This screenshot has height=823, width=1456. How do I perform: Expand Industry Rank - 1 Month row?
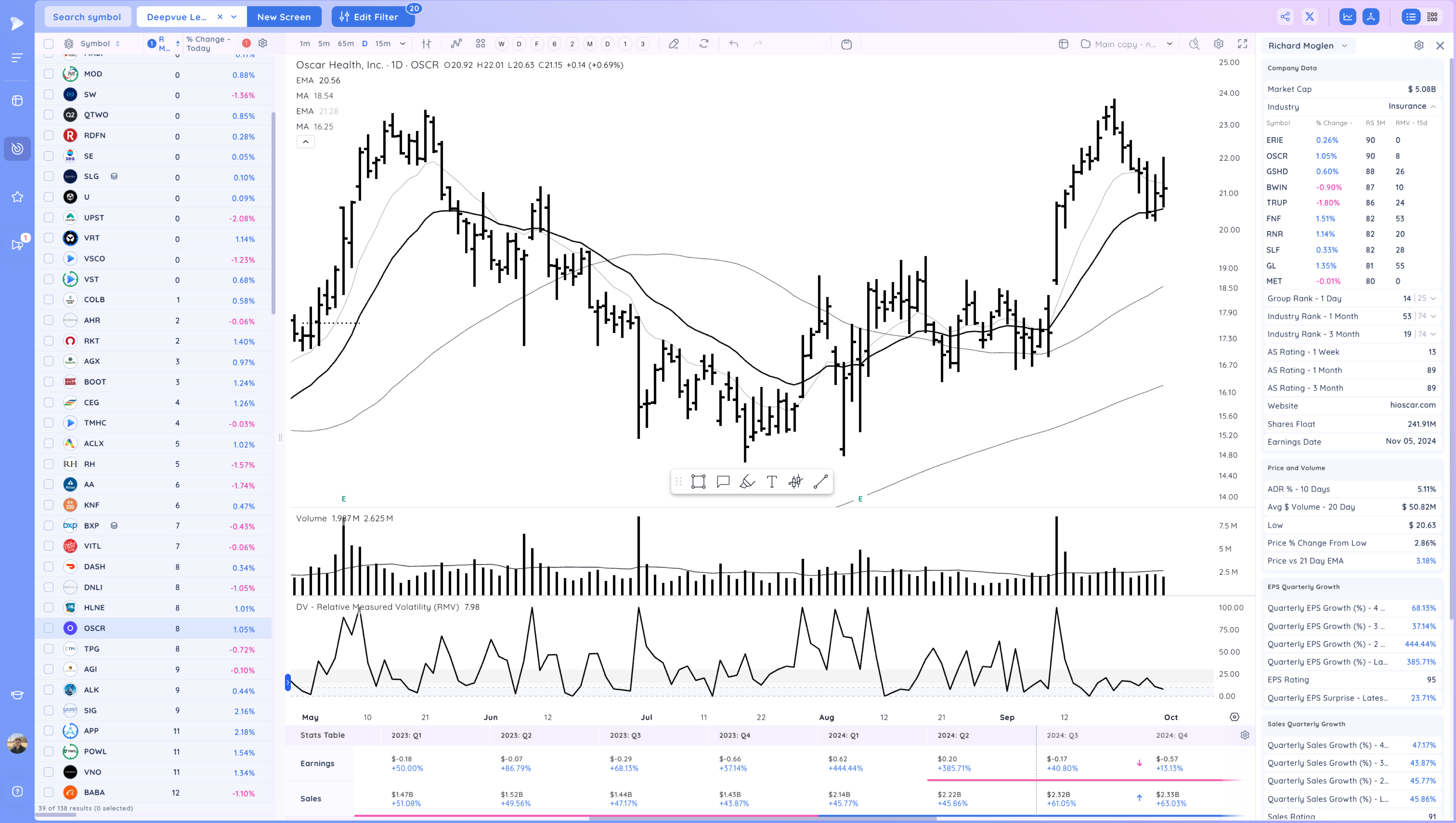click(x=1433, y=317)
